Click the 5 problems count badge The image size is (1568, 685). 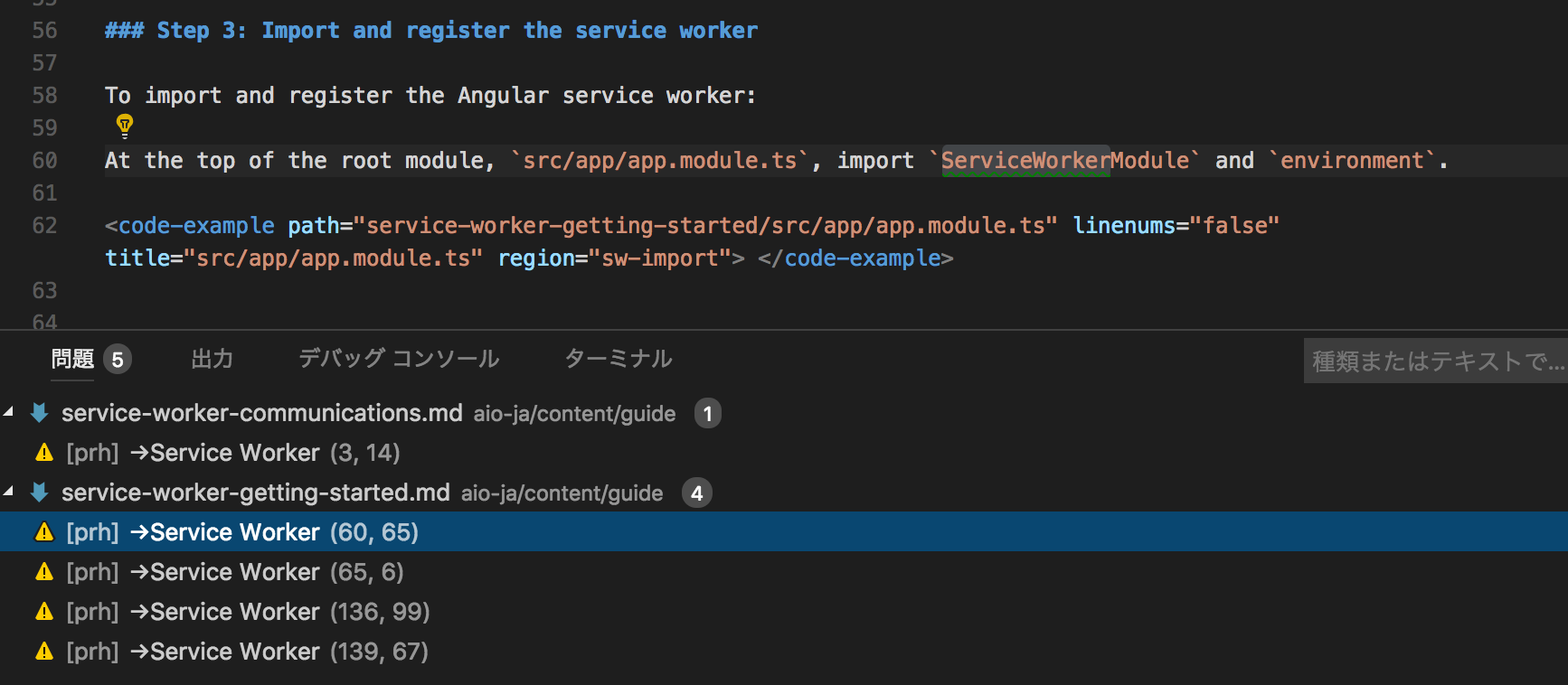click(118, 360)
